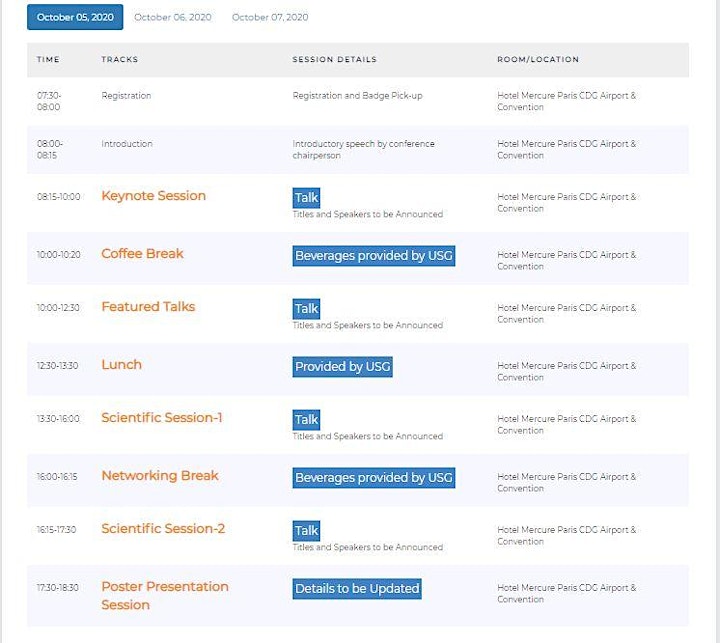Click the Hotel Mercure location in Networking Break row

point(567,483)
